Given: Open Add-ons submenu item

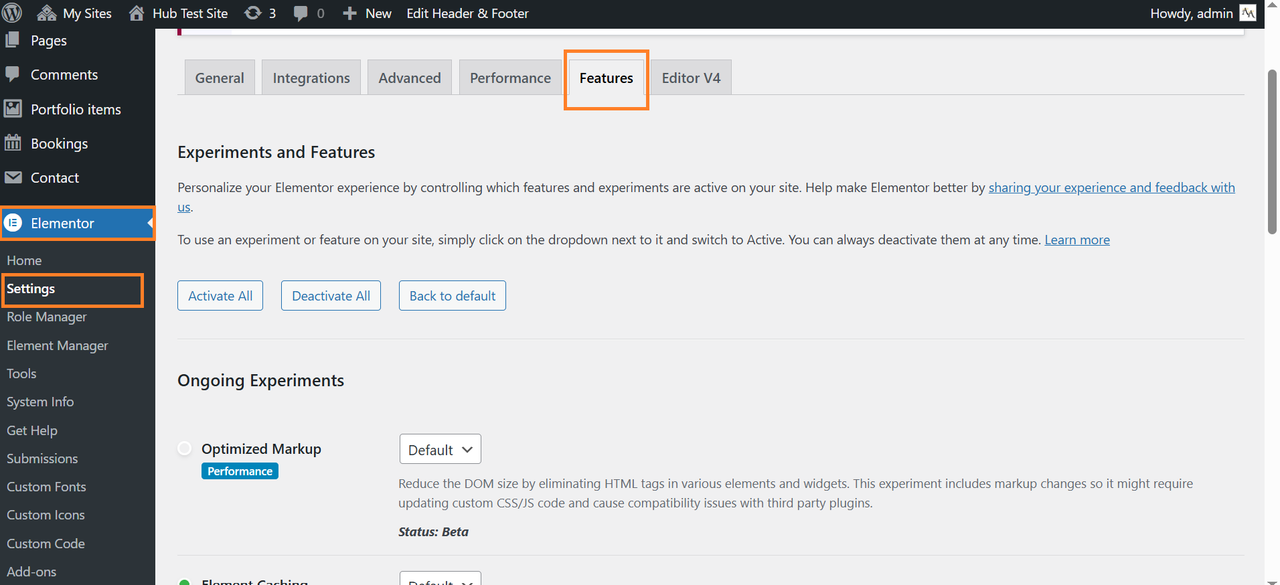Looking at the screenshot, I should pos(31,572).
